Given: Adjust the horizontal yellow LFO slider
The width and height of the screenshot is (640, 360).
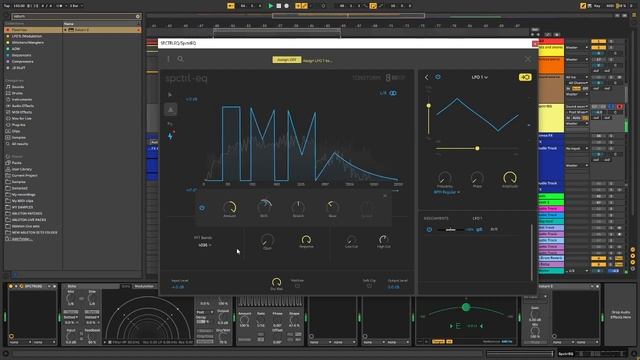Looking at the screenshot, I should point(477,148).
